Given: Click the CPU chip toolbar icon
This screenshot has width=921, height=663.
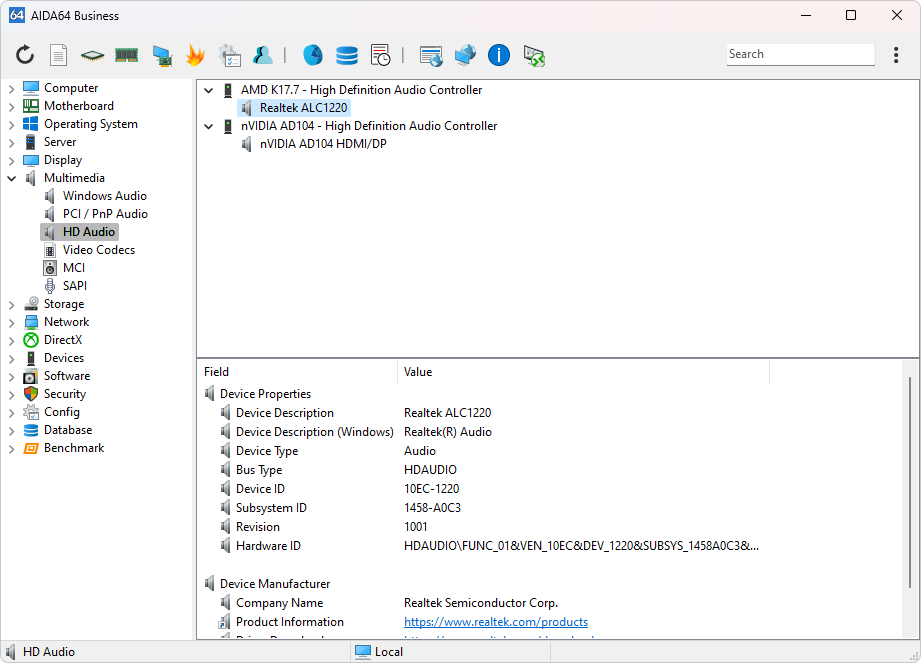Looking at the screenshot, I should point(92,55).
